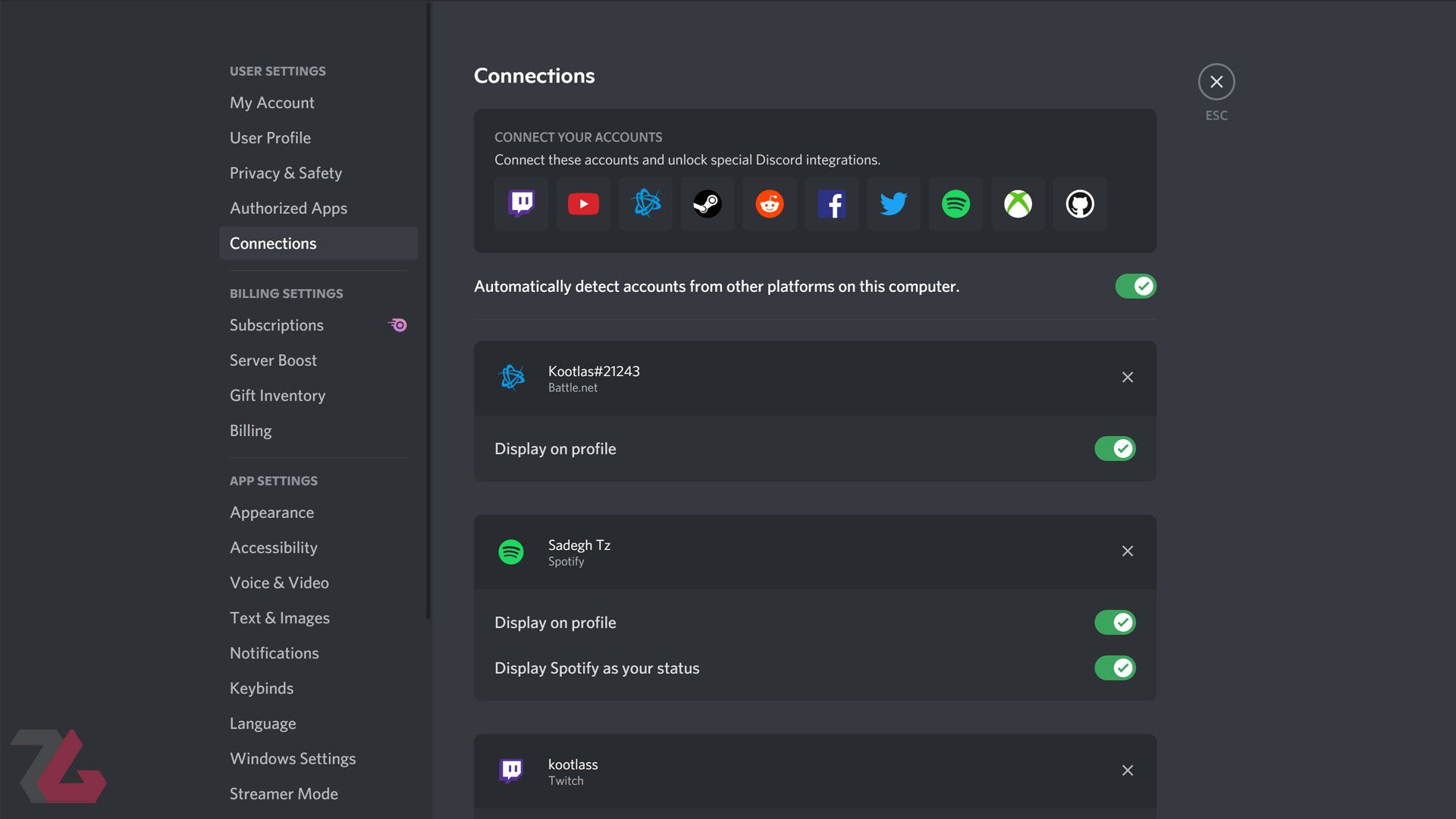Image resolution: width=1456 pixels, height=819 pixels.
Task: Connect a Twitch account icon
Action: click(x=521, y=204)
